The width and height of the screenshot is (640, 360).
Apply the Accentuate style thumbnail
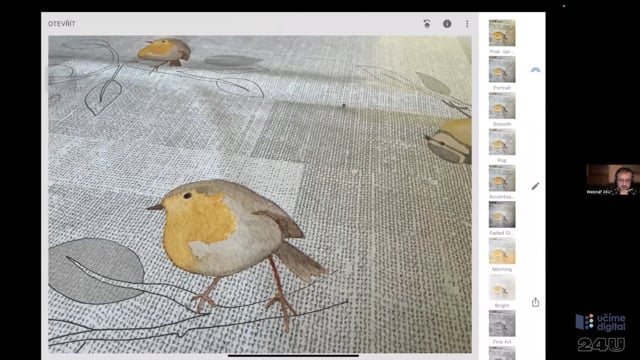click(502, 178)
